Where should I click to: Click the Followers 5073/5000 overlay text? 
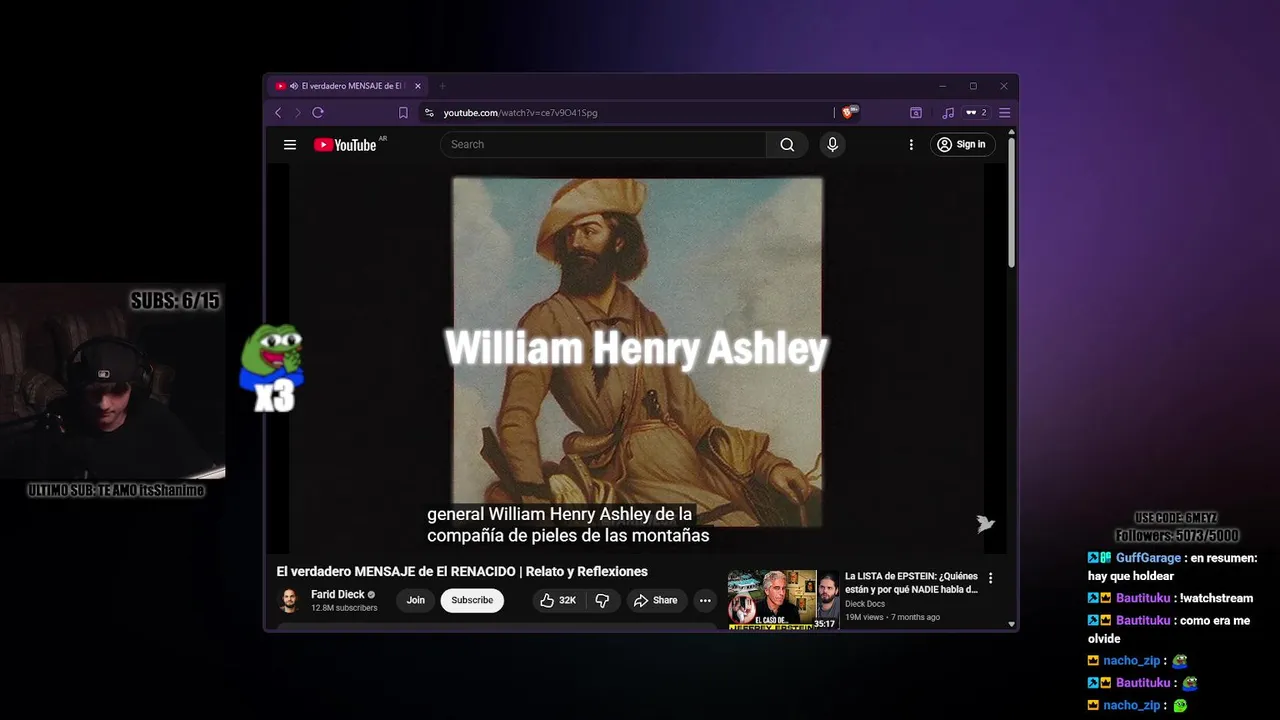(1177, 536)
